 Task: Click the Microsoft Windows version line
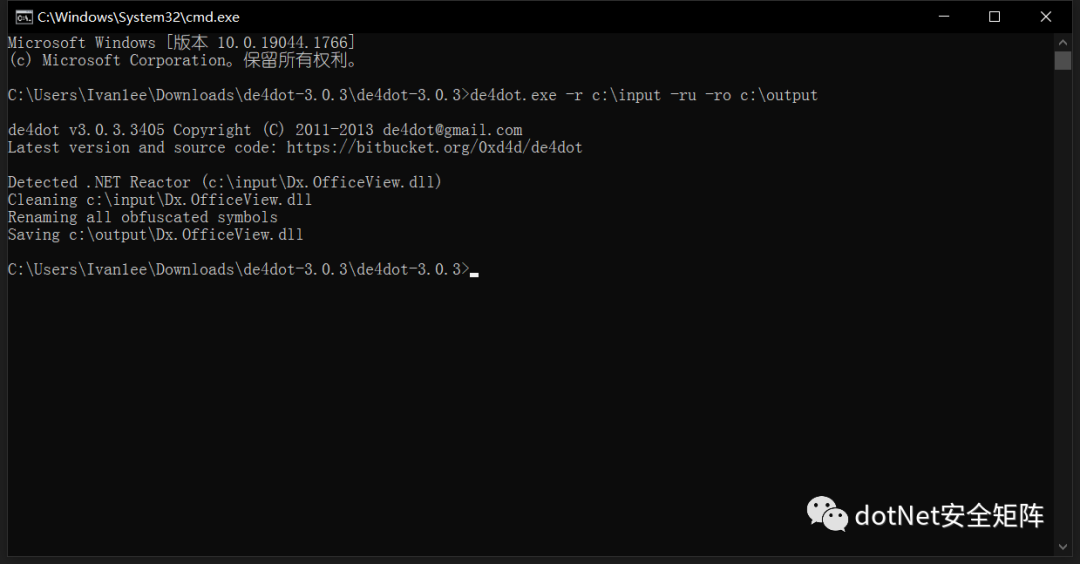[181, 43]
